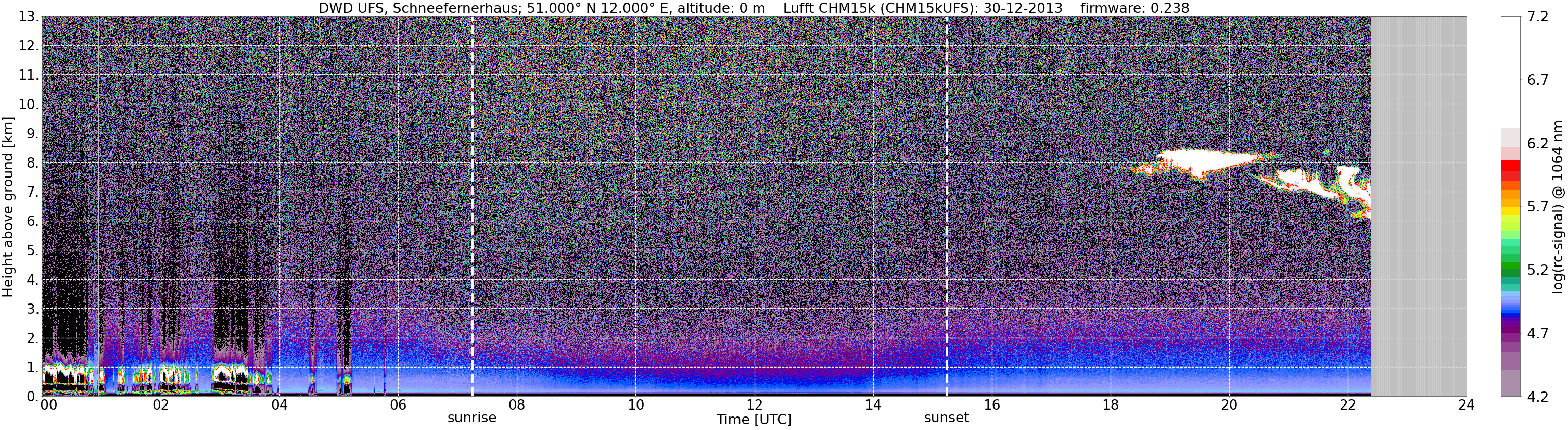Screen dimensions: 1568x430
Task: Select the 'sunrise' label under the time axis
Action: point(471,418)
